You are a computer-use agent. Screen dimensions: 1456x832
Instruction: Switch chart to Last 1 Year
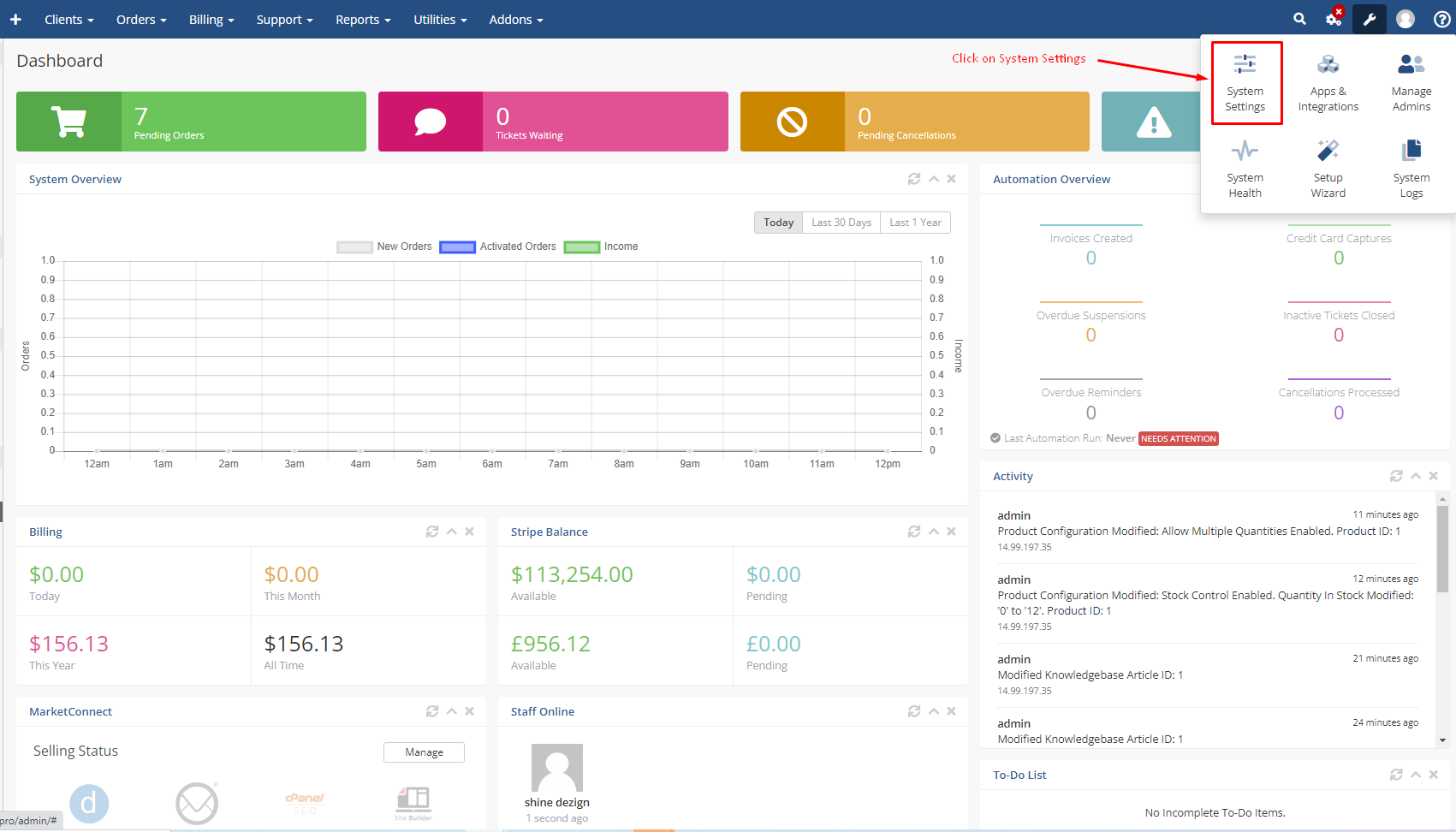coord(914,223)
